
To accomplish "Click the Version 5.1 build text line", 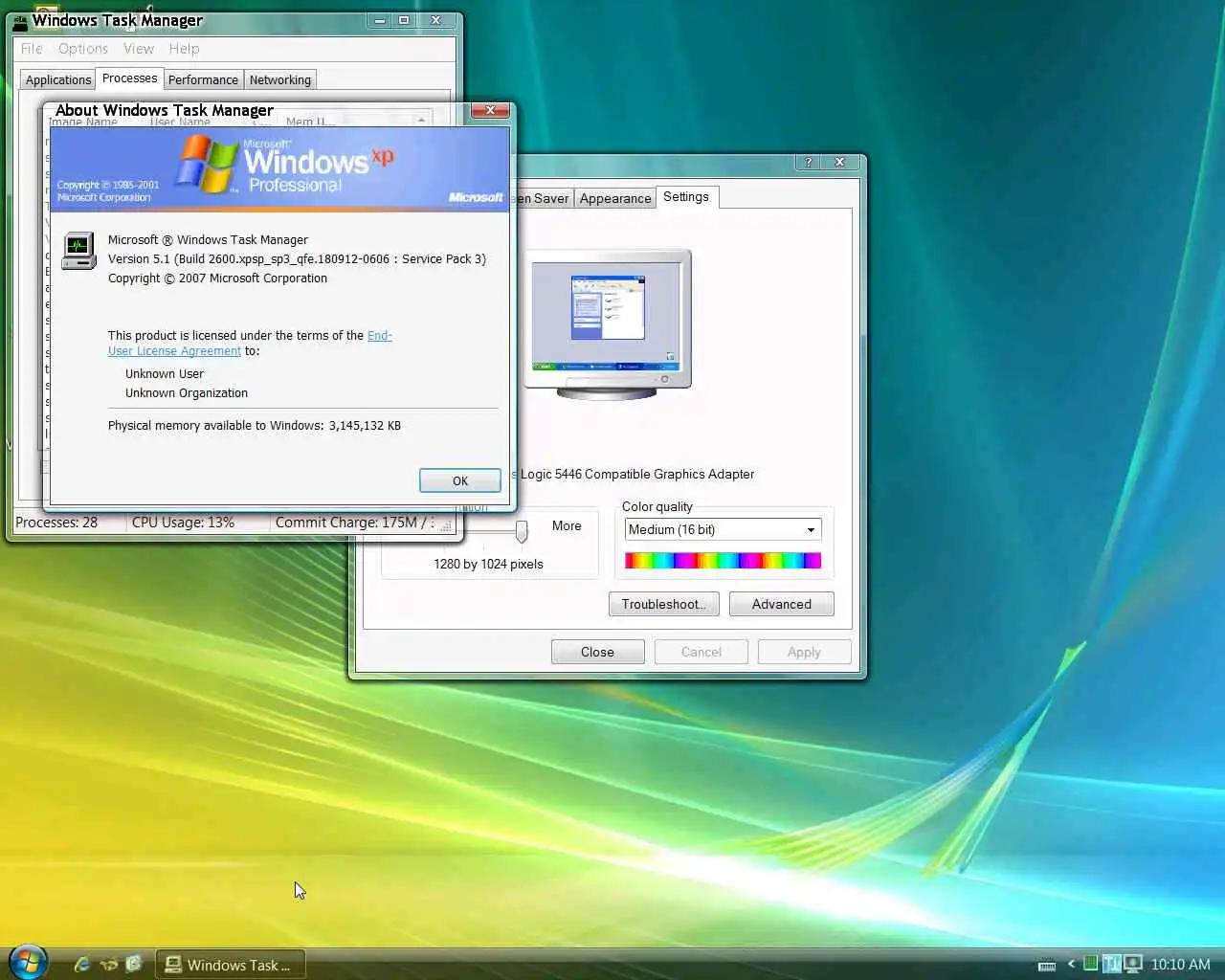I will point(297,259).
